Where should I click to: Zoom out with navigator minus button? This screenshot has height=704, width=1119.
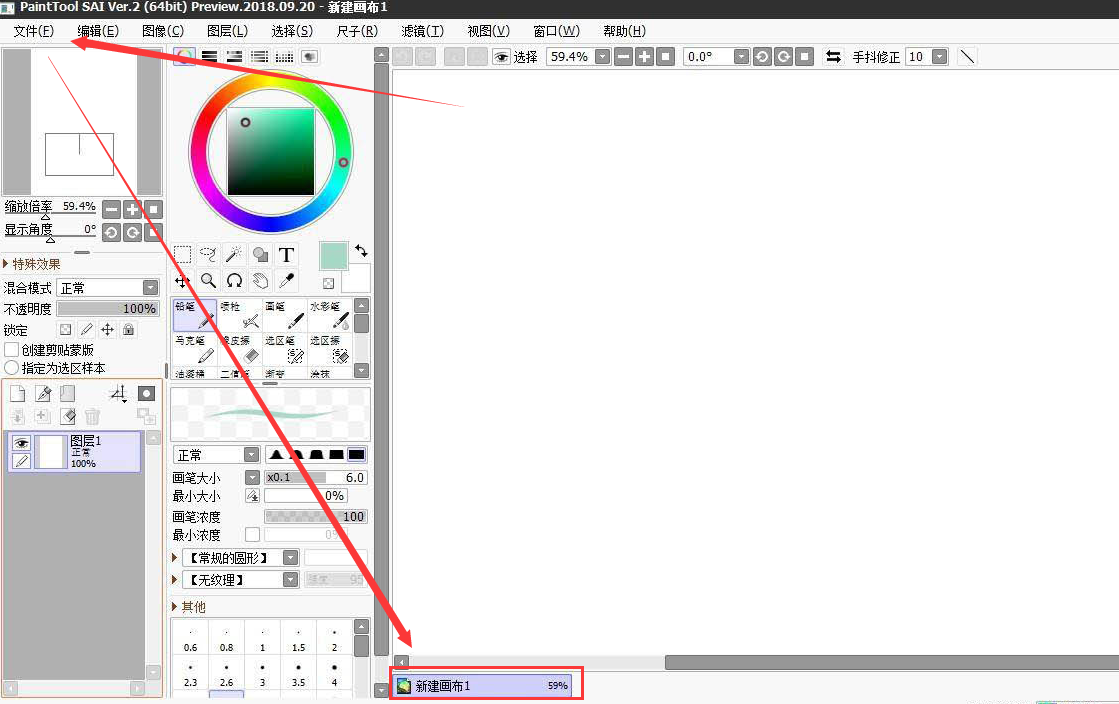pos(111,209)
